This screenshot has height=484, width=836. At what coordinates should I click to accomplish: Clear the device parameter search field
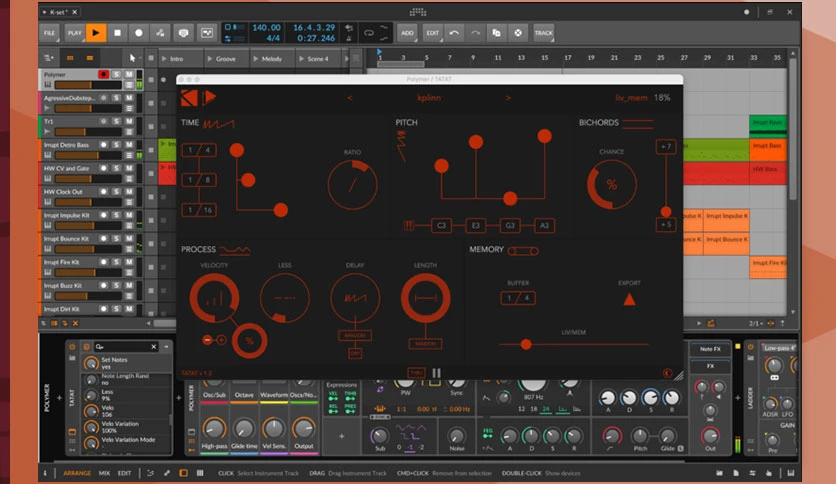coord(154,346)
